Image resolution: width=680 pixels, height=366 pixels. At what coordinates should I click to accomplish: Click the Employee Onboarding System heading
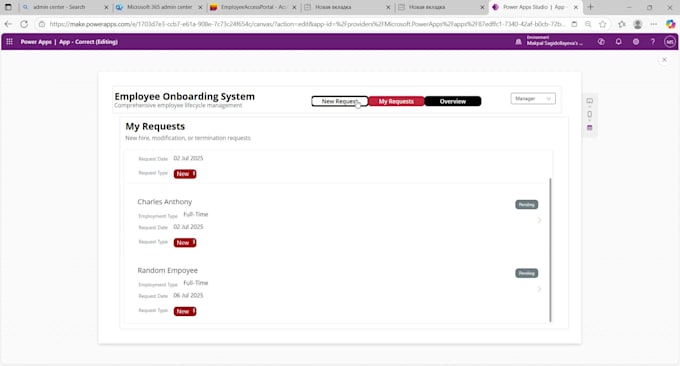(184, 96)
